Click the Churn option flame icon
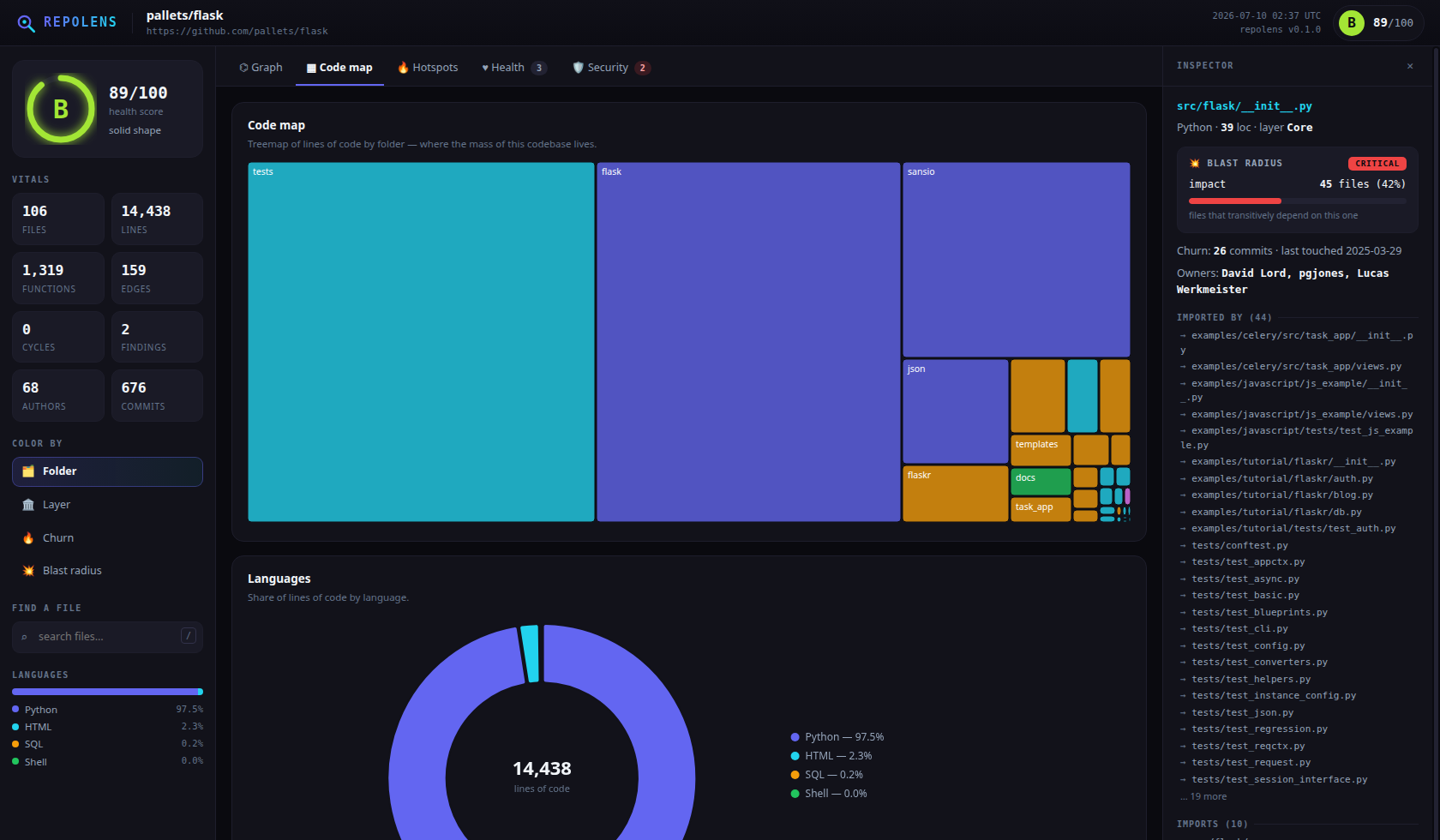The width and height of the screenshot is (1440, 840). click(x=28, y=538)
